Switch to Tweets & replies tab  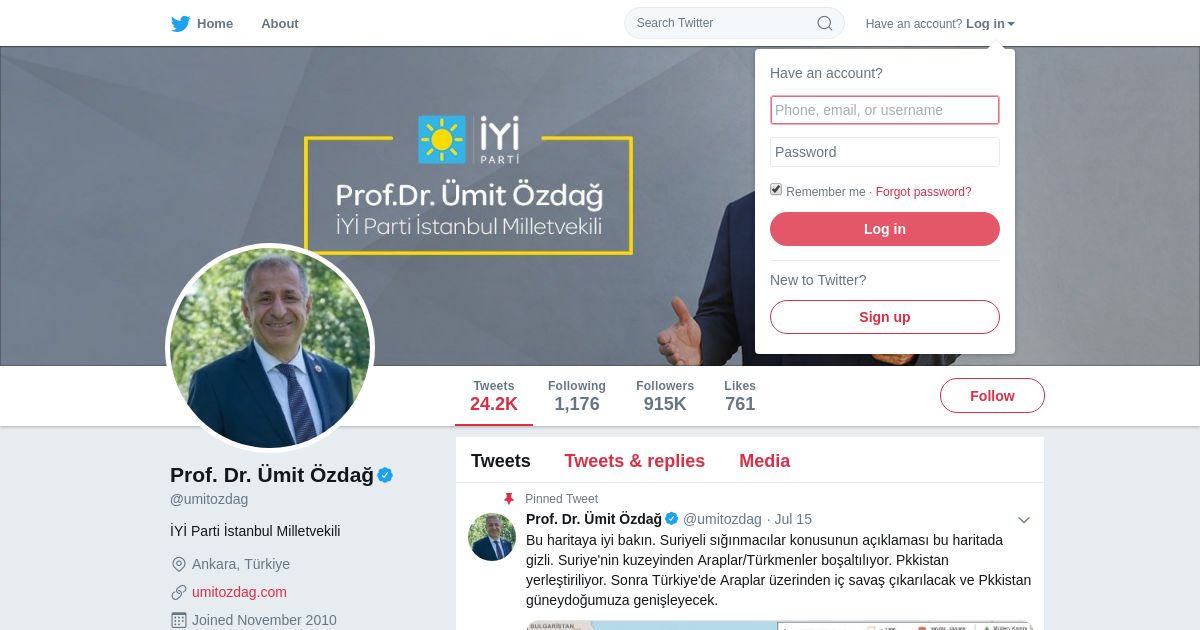click(x=635, y=461)
